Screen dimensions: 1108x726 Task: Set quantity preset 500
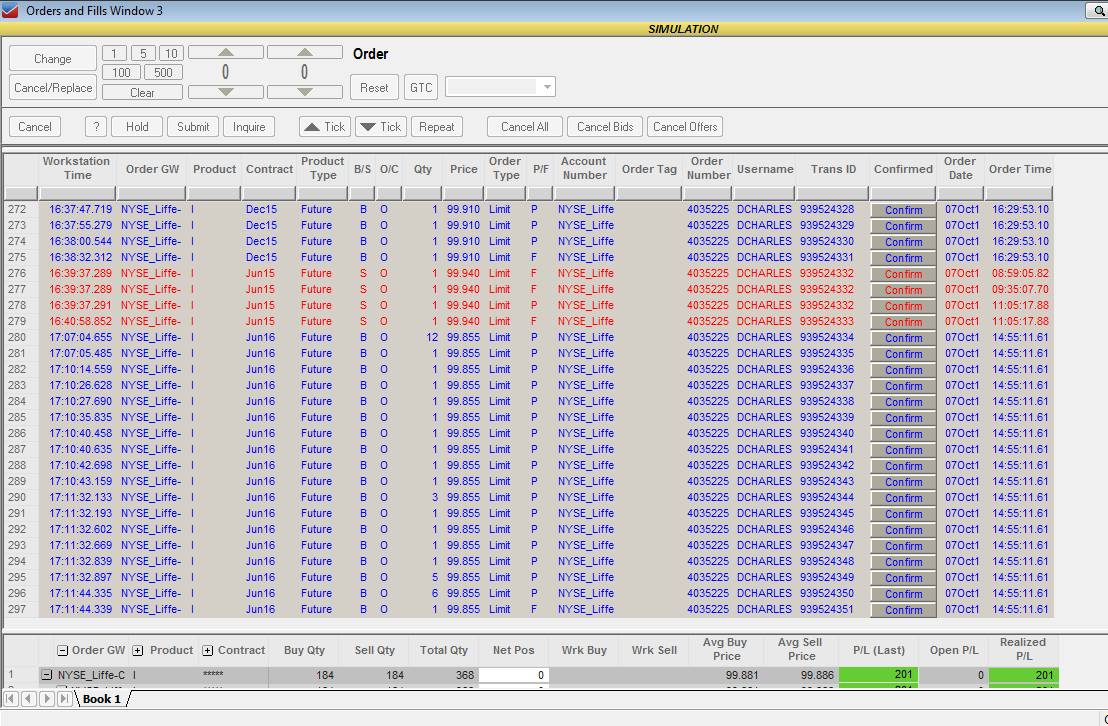tap(163, 72)
